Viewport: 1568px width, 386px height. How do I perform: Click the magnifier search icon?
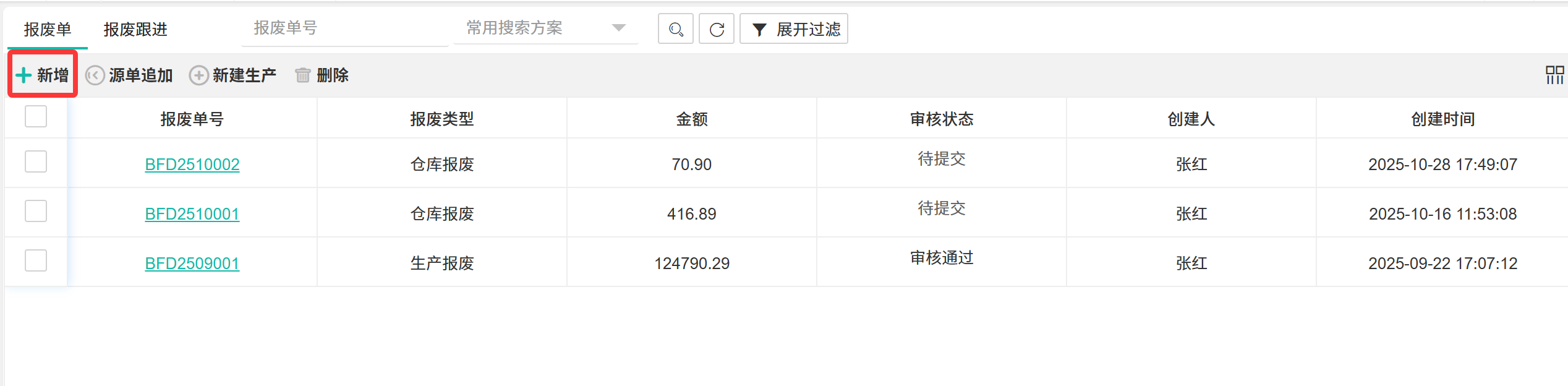(675, 29)
